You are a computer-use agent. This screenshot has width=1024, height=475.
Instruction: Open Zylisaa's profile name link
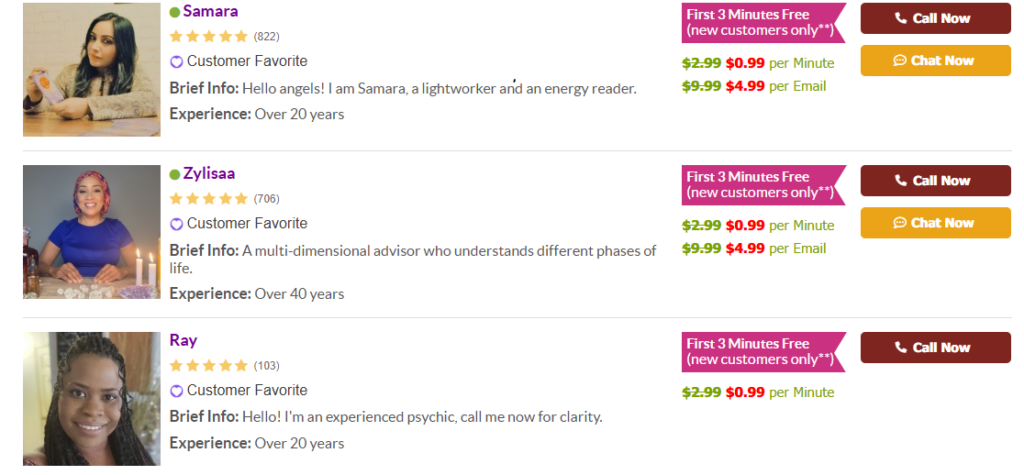tap(209, 173)
